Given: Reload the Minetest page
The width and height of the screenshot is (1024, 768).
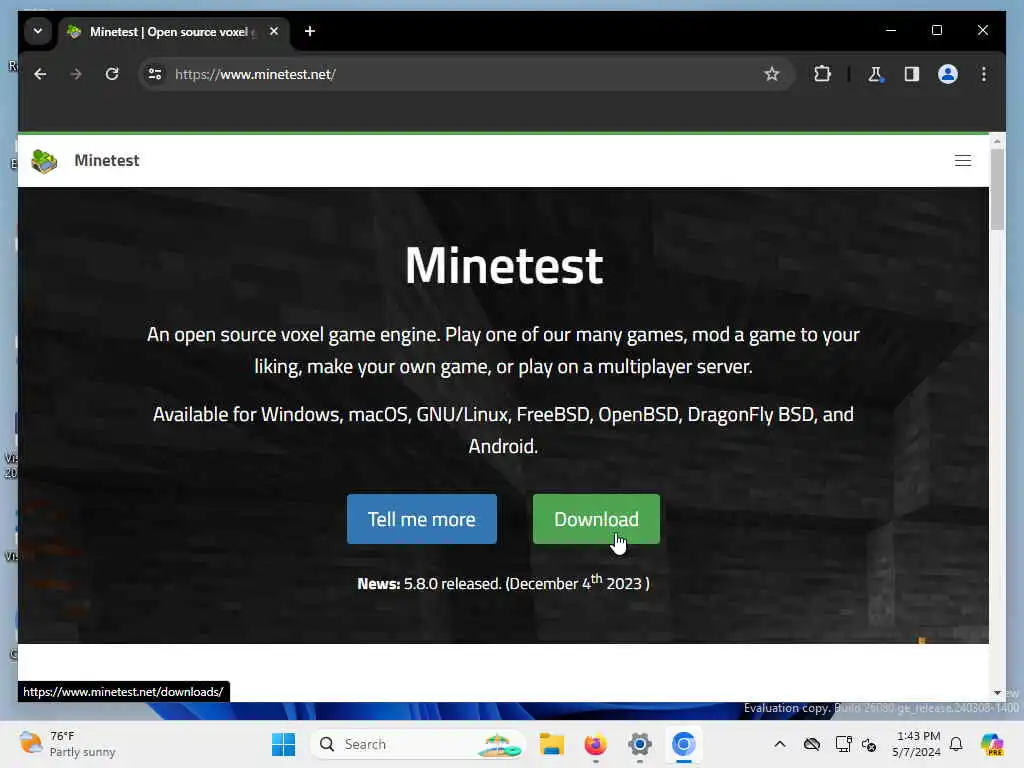Looking at the screenshot, I should [x=112, y=74].
